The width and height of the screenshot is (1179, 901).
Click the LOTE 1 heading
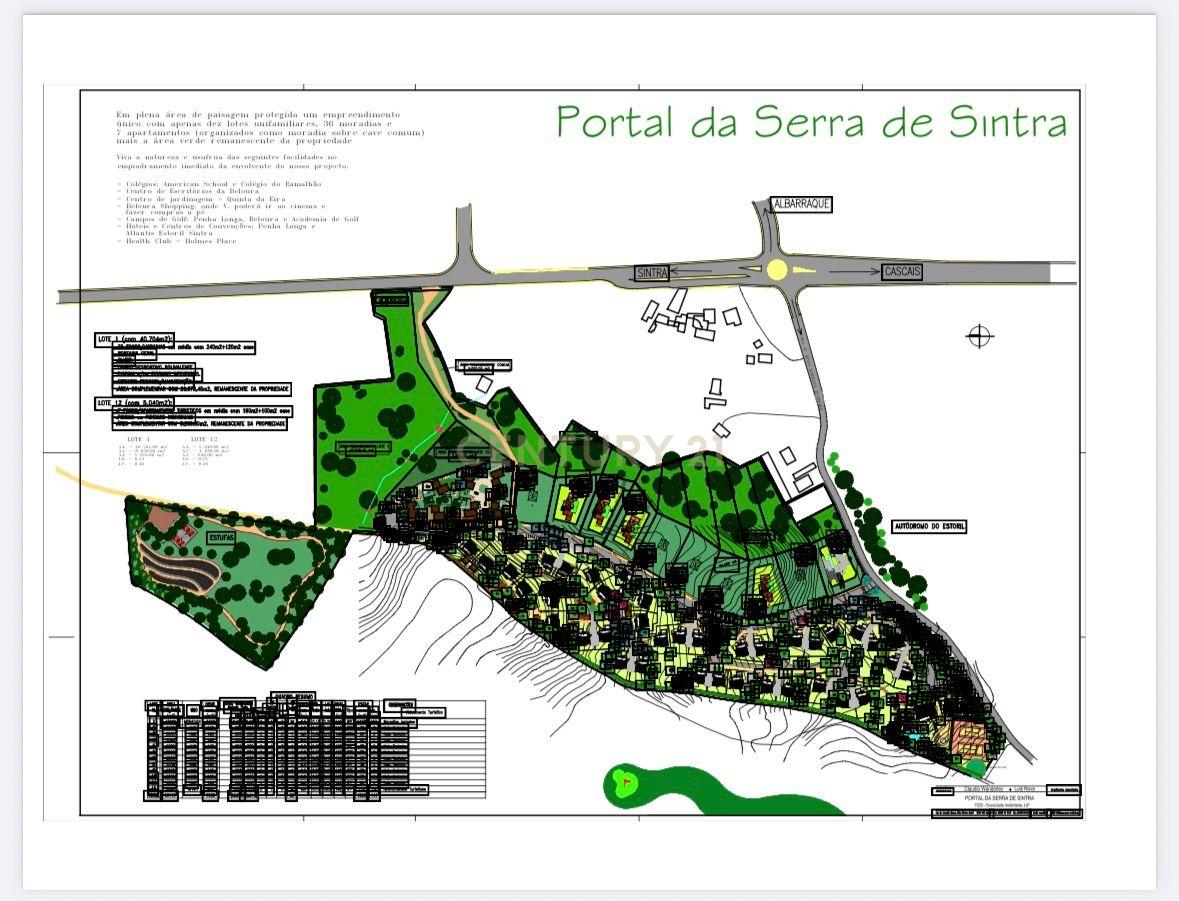[x=135, y=340]
